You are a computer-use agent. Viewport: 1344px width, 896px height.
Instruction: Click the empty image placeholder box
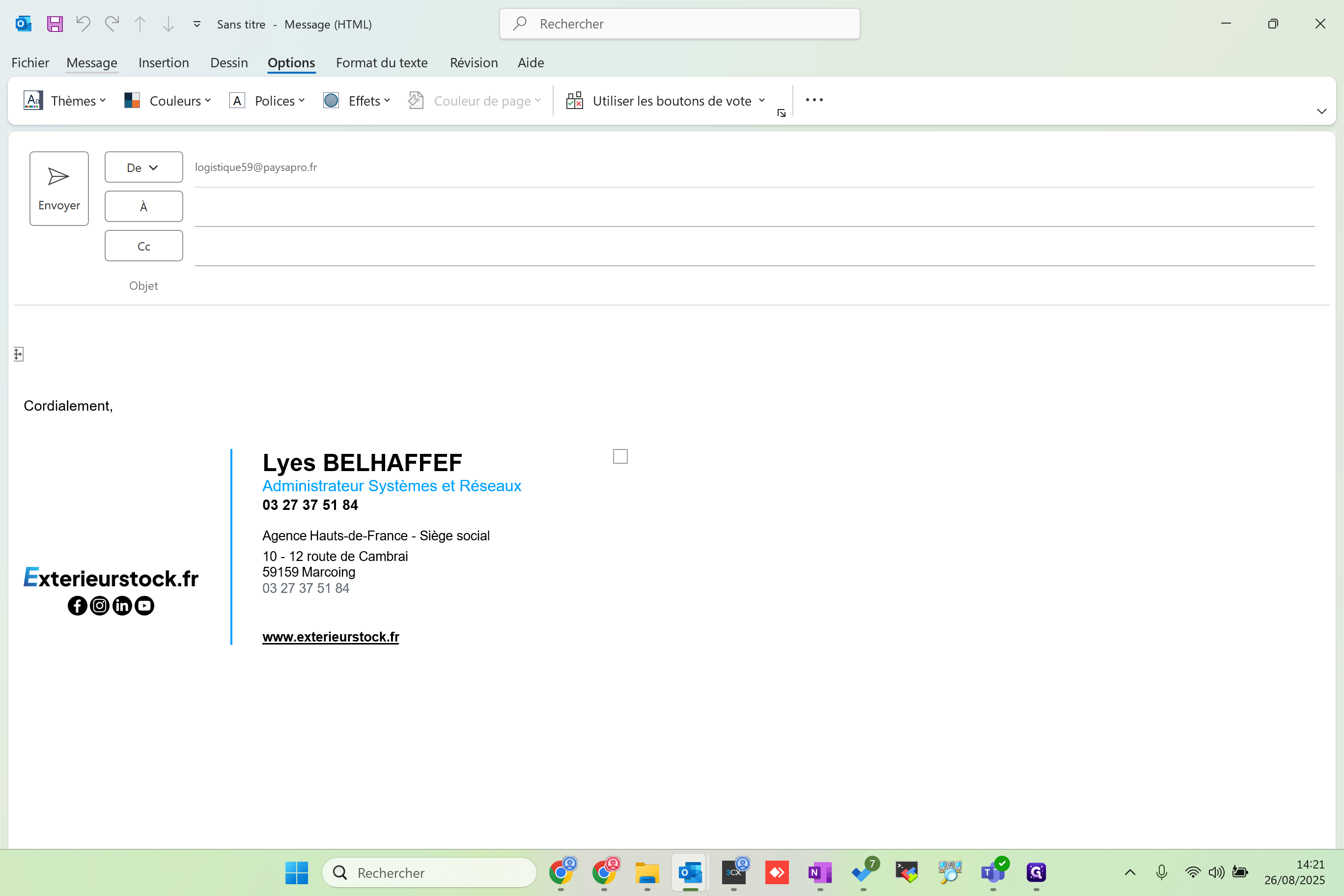point(620,456)
